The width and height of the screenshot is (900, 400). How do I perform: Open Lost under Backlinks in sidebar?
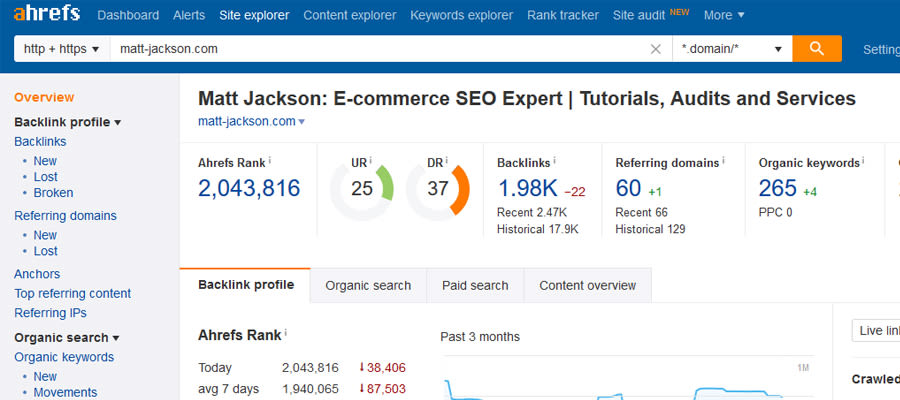[45, 177]
